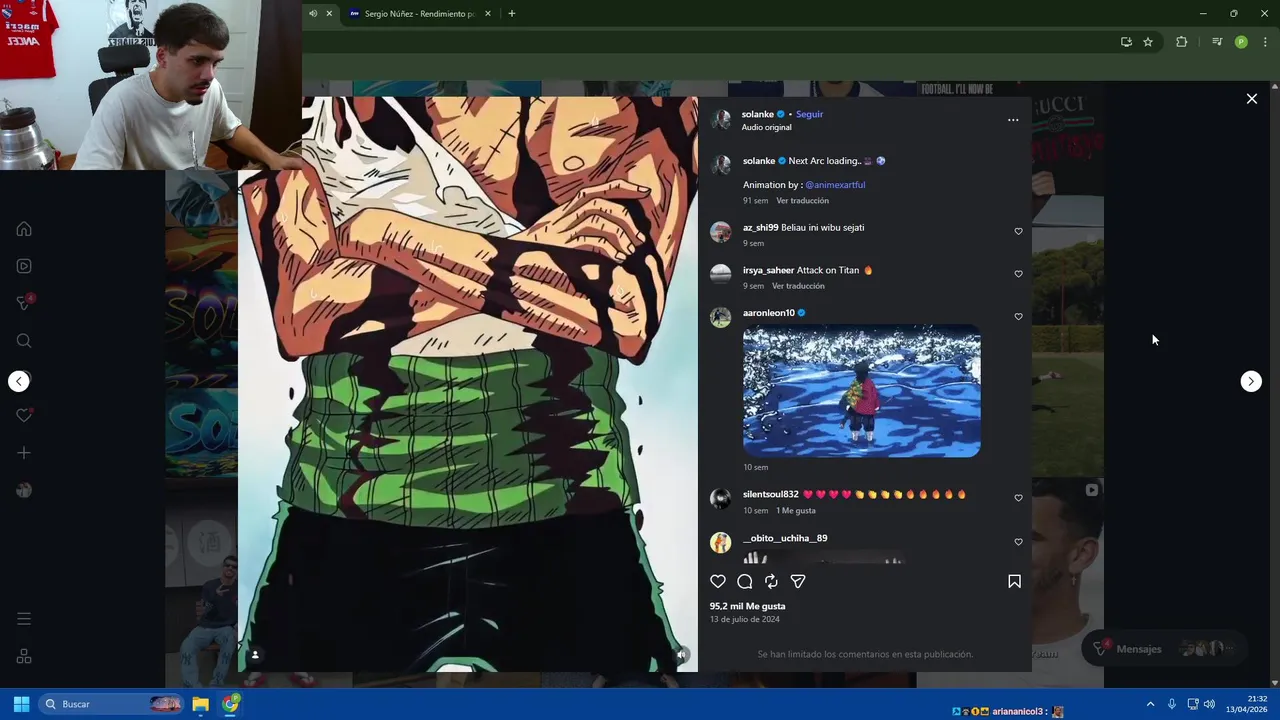Open solanke username in post header

pos(758,114)
